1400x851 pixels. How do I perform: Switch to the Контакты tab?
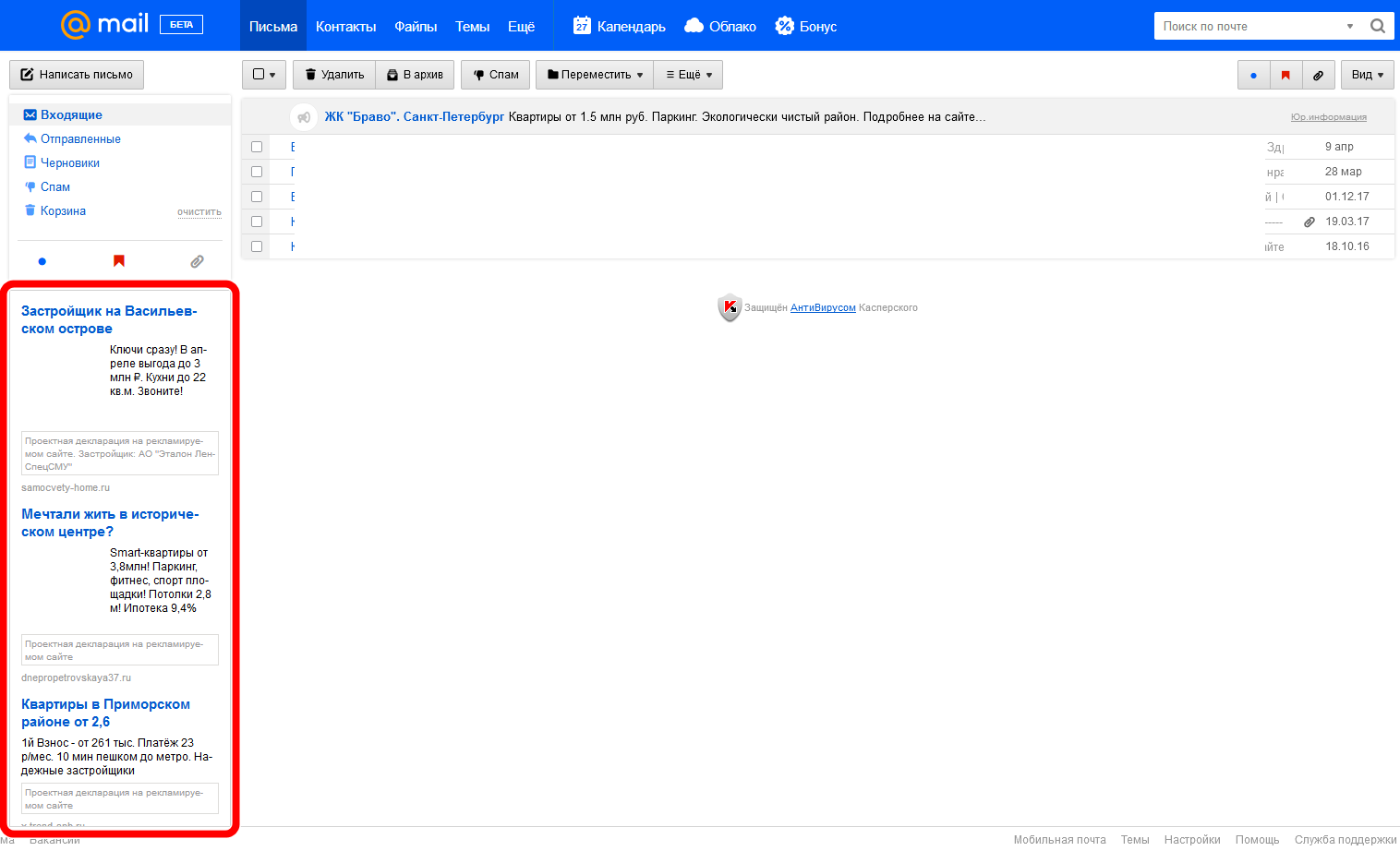tap(345, 26)
